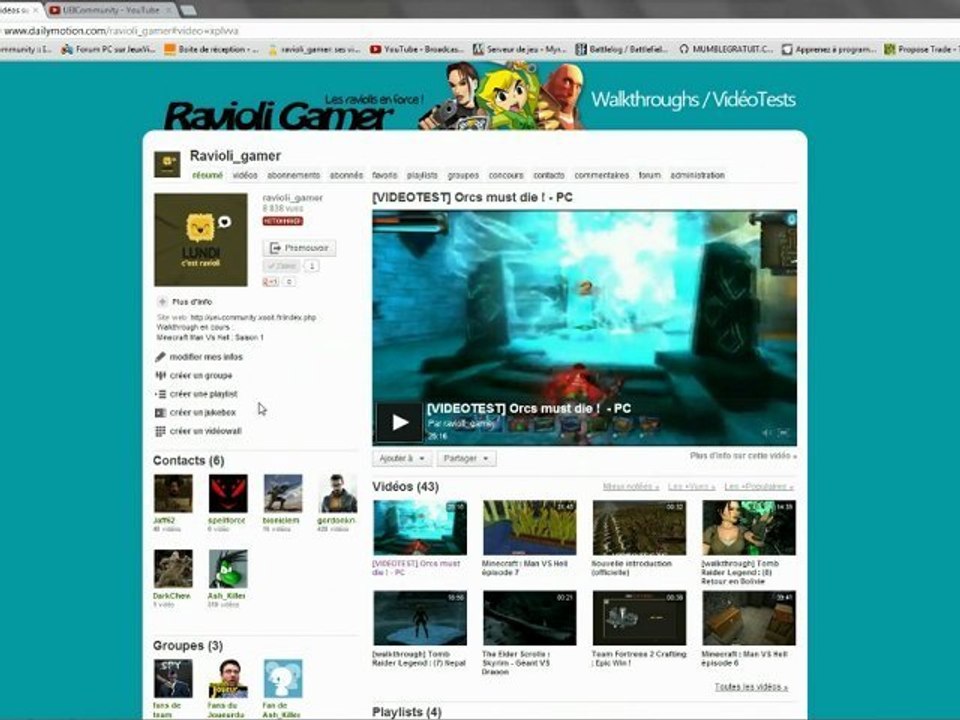Click the browser address bar

tap(480, 31)
